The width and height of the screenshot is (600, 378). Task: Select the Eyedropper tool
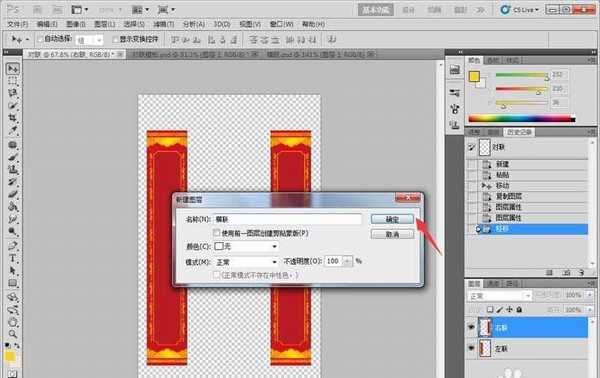pyautogui.click(x=13, y=130)
